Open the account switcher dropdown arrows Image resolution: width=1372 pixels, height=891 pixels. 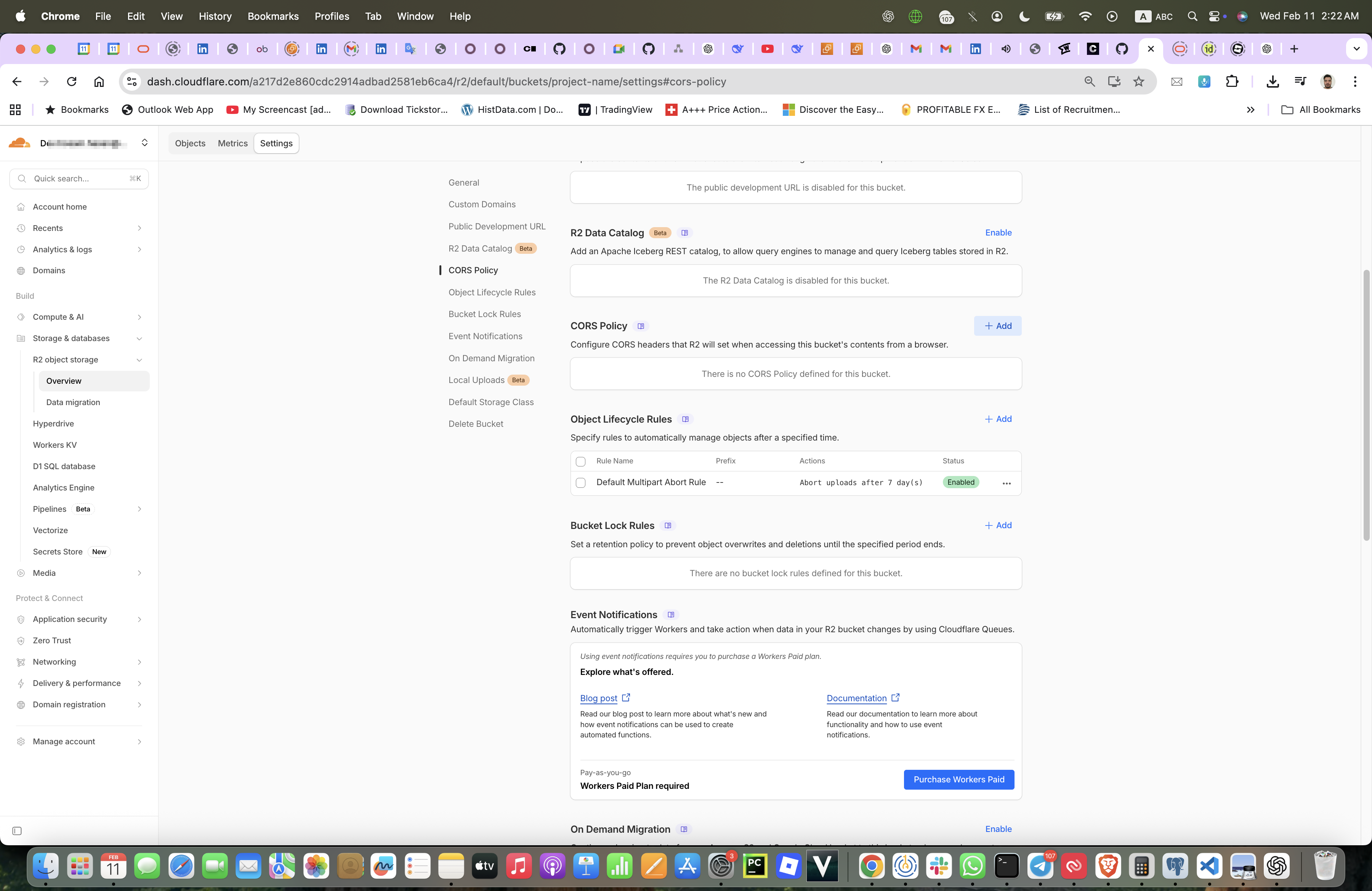click(145, 143)
